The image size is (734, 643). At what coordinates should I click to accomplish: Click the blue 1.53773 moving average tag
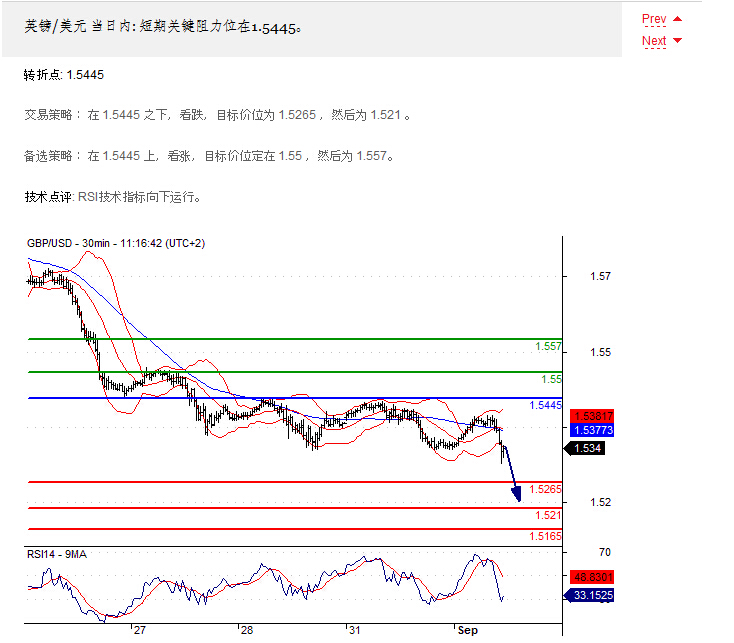592,430
